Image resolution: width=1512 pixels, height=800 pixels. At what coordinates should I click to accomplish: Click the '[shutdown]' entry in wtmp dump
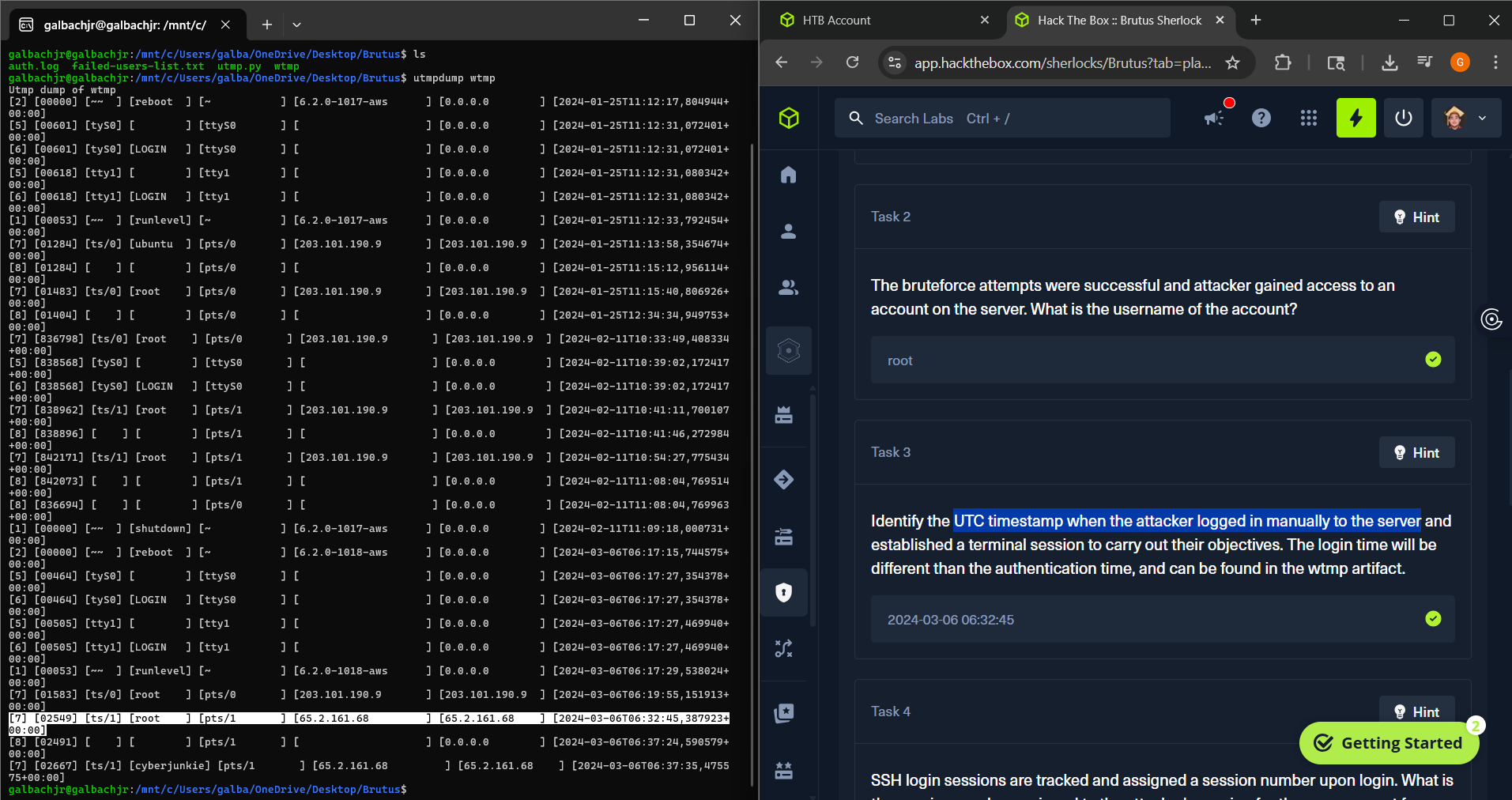(x=160, y=529)
